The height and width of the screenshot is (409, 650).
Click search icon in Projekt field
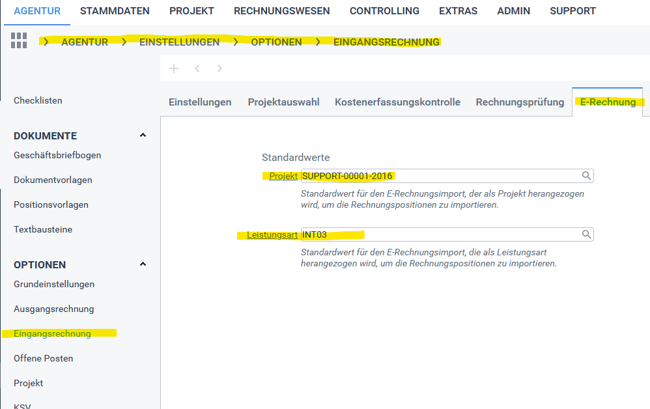[587, 176]
